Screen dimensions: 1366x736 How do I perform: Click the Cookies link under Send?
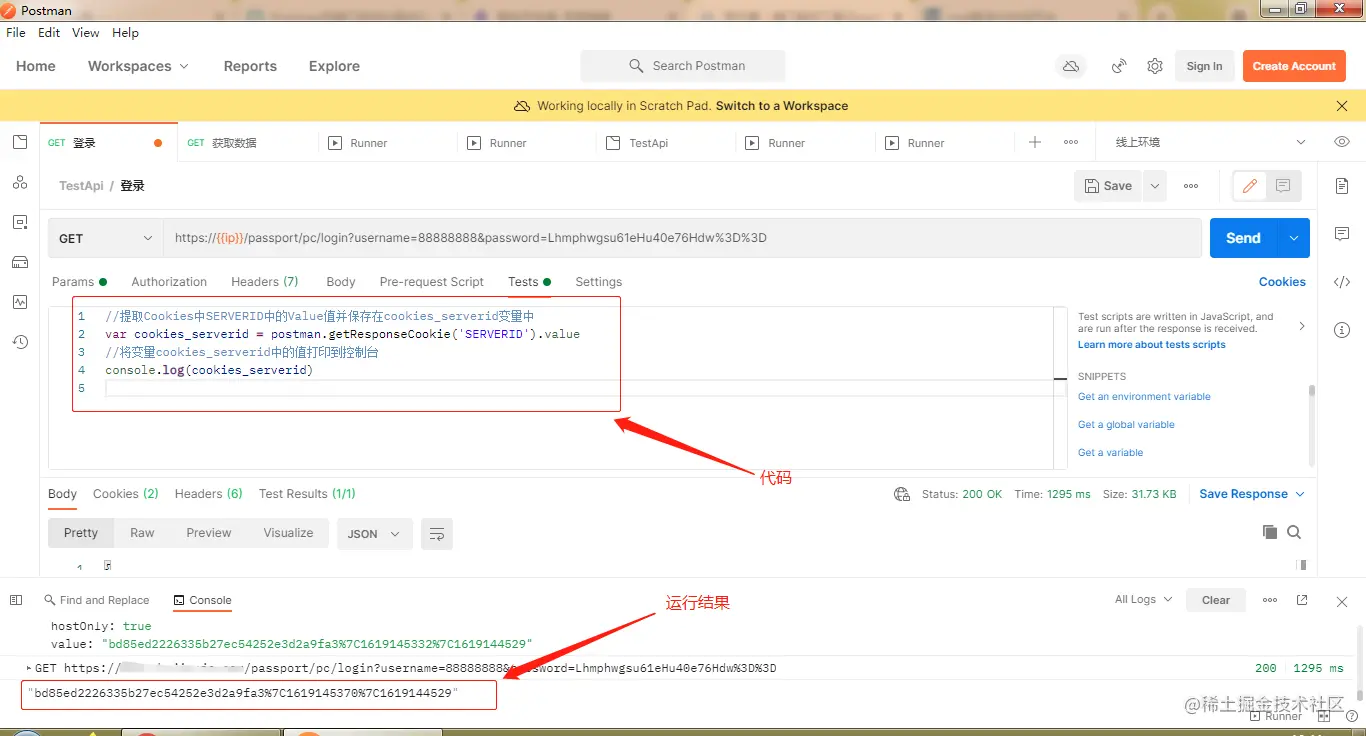[1282, 282]
